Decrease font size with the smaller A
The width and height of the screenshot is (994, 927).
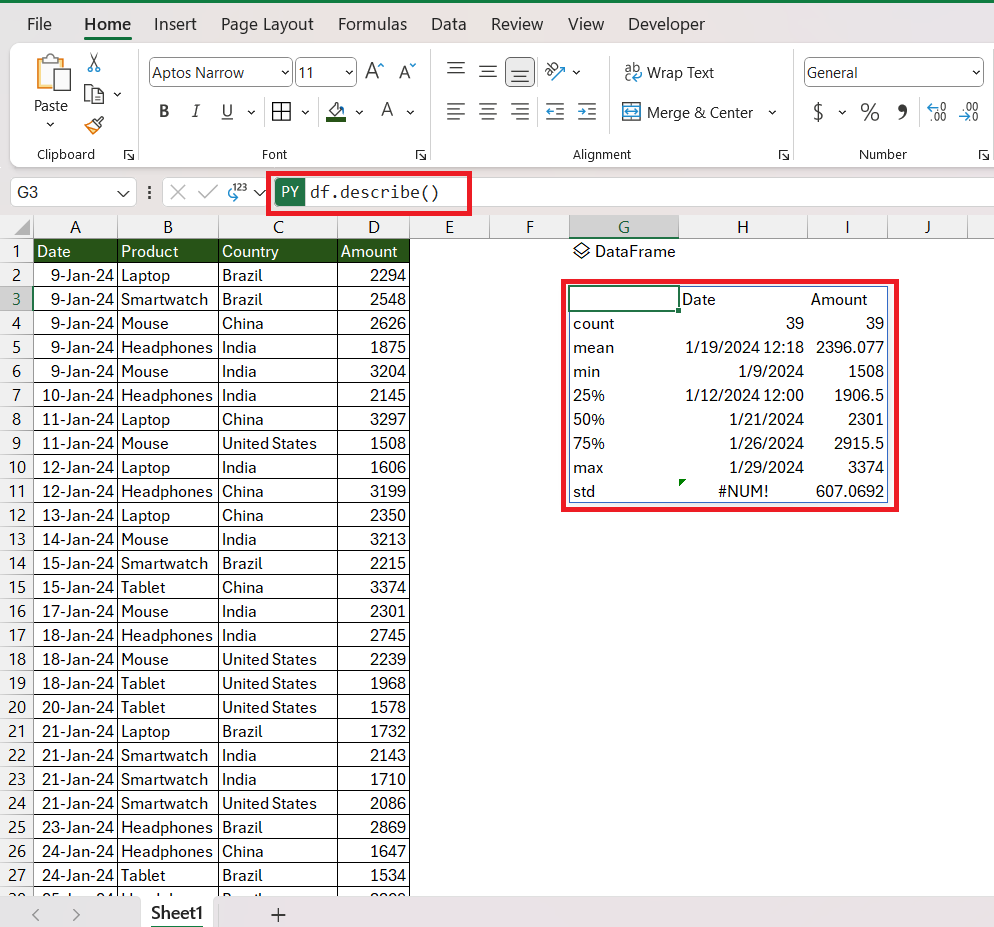407,72
